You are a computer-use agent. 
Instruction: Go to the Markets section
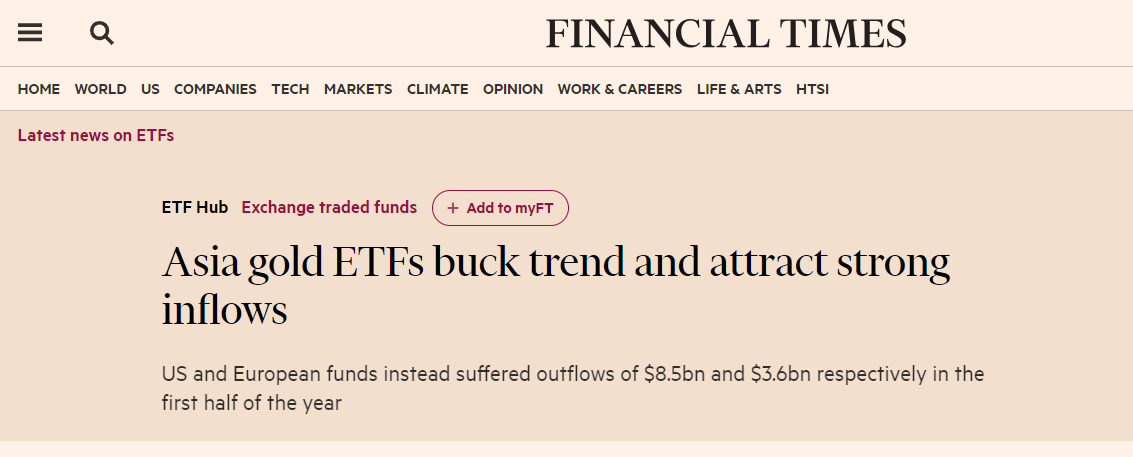tap(358, 89)
